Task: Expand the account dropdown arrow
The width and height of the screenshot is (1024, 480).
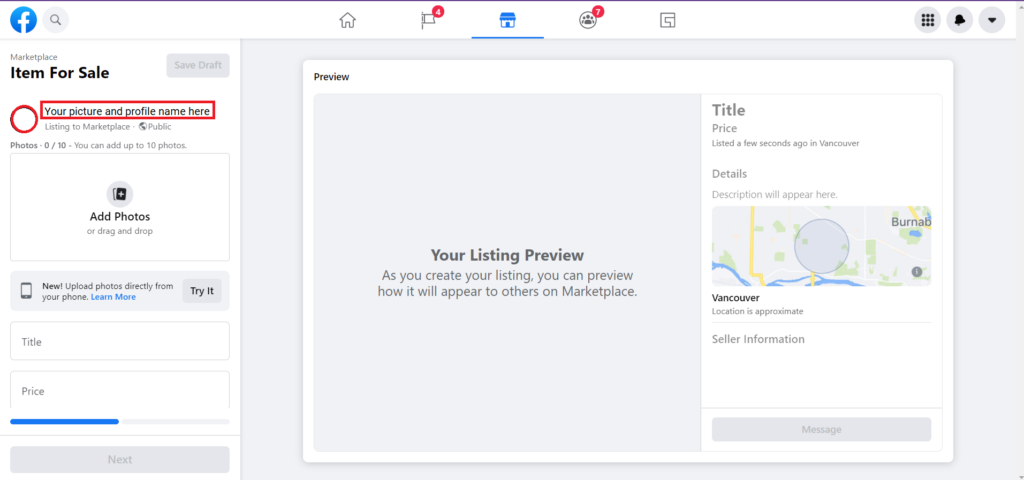Action: [992, 20]
